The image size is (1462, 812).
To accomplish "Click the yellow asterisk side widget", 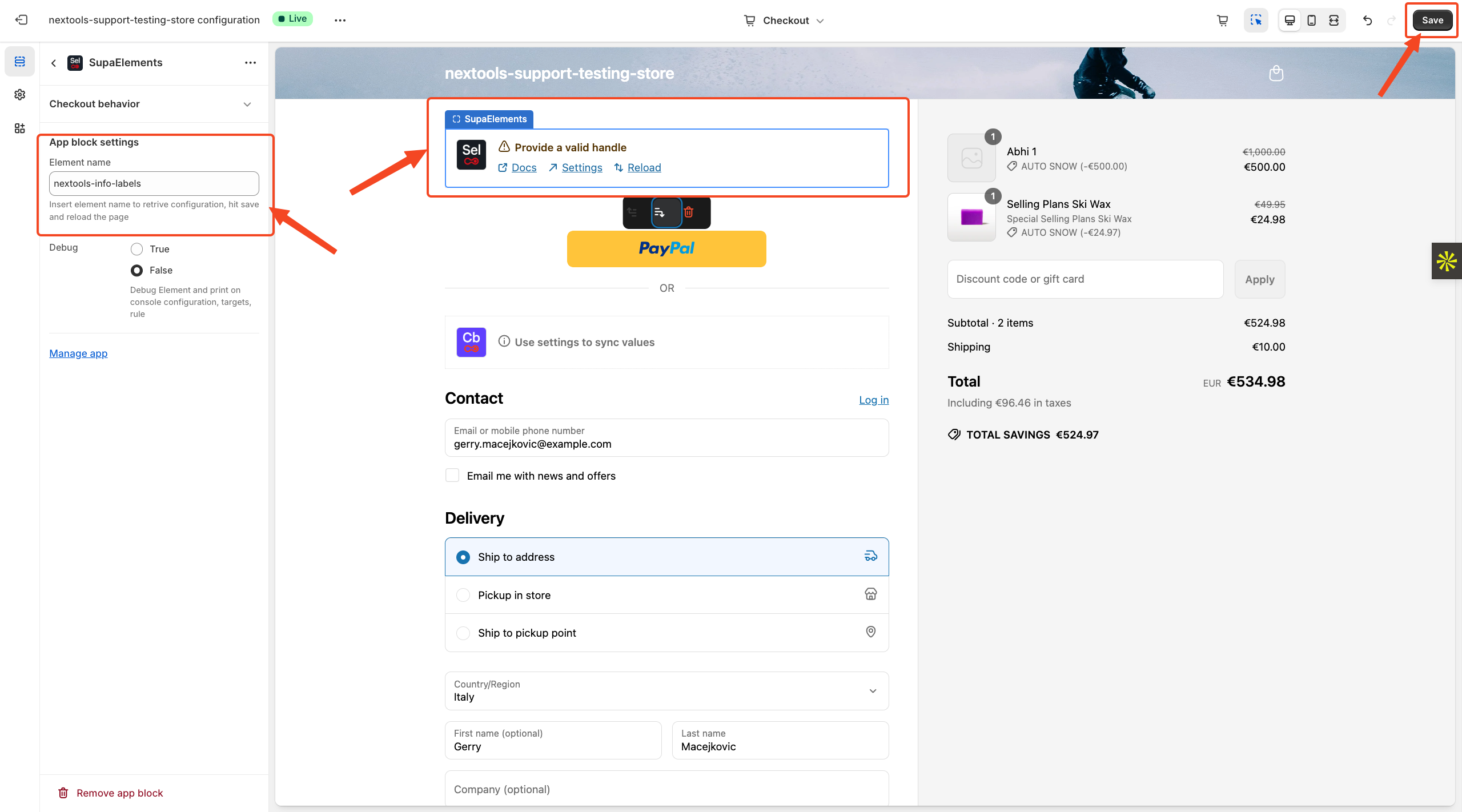I will click(x=1447, y=262).
